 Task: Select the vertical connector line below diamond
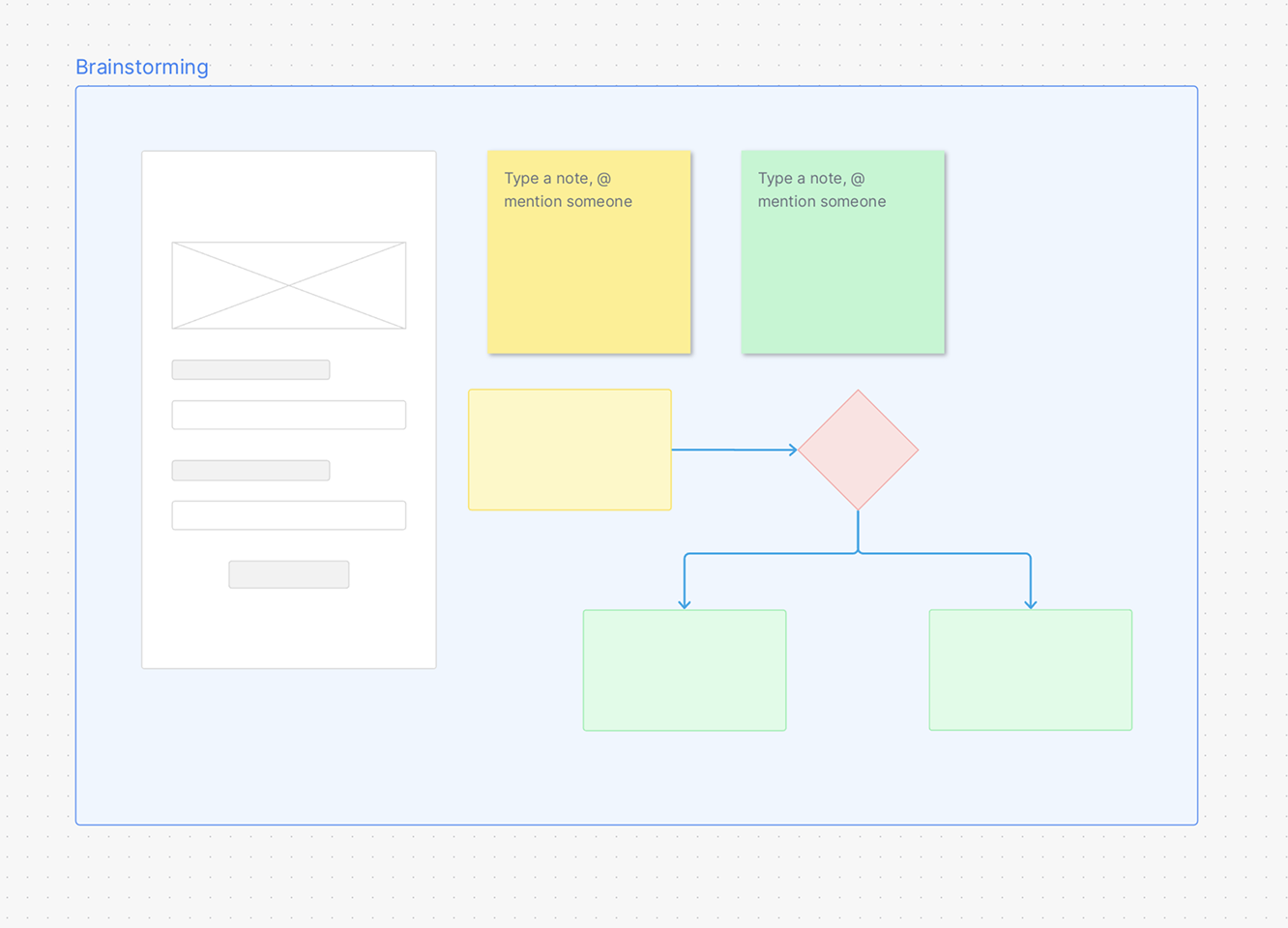pos(858,530)
